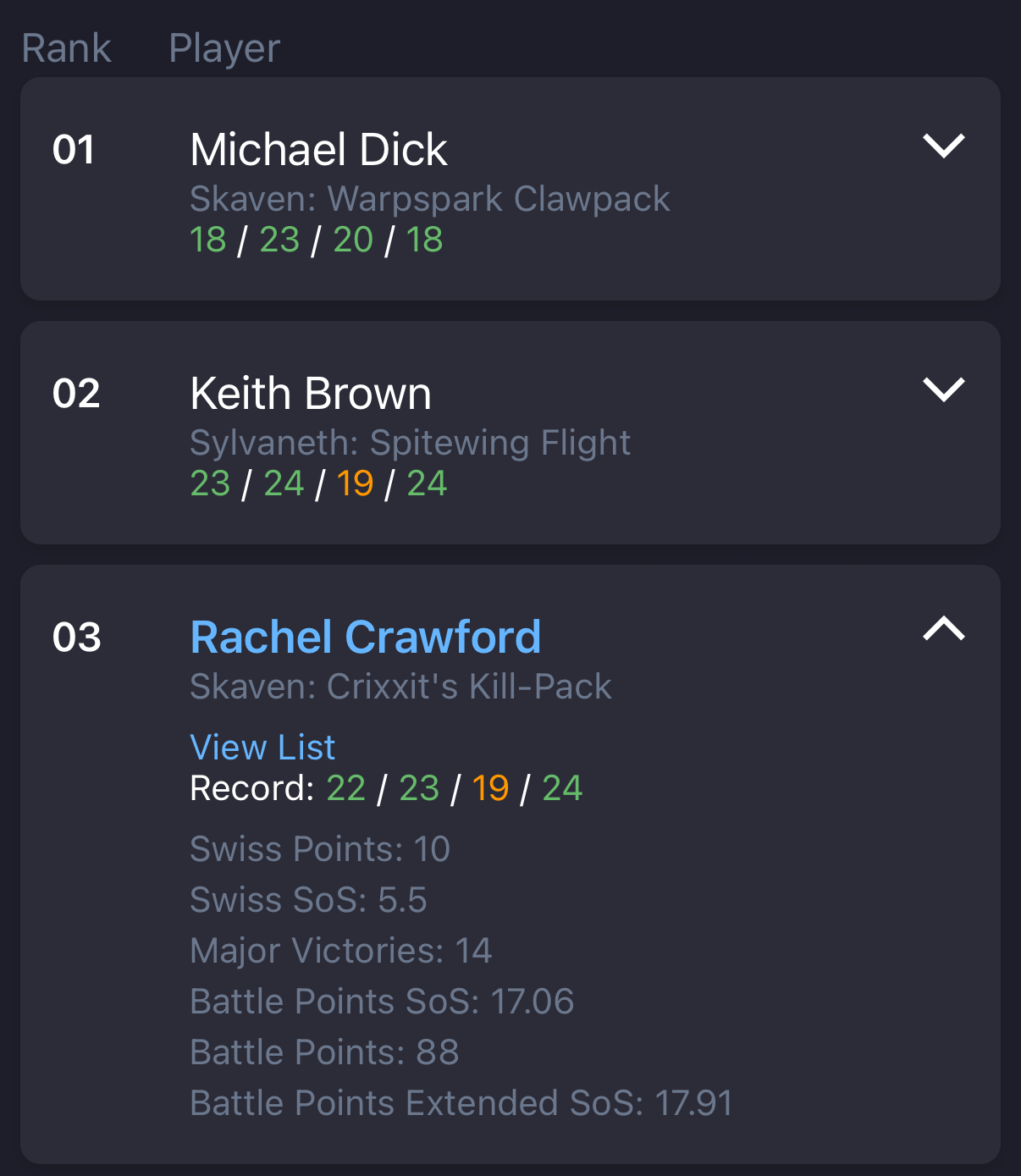Click Battle Points Extended SoS value
Screen dimensions: 1021x1176
click(694, 1103)
